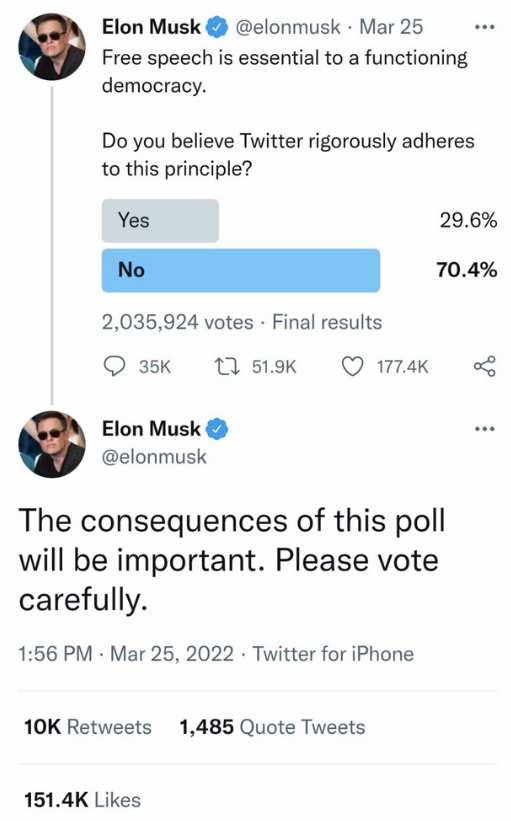Click the reply speech bubble icon

coord(114,366)
